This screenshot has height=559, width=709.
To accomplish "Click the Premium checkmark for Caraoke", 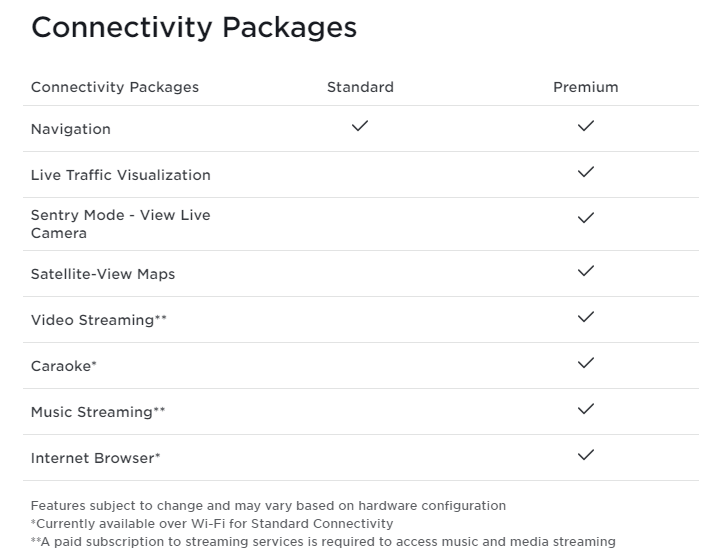I will coord(586,363).
